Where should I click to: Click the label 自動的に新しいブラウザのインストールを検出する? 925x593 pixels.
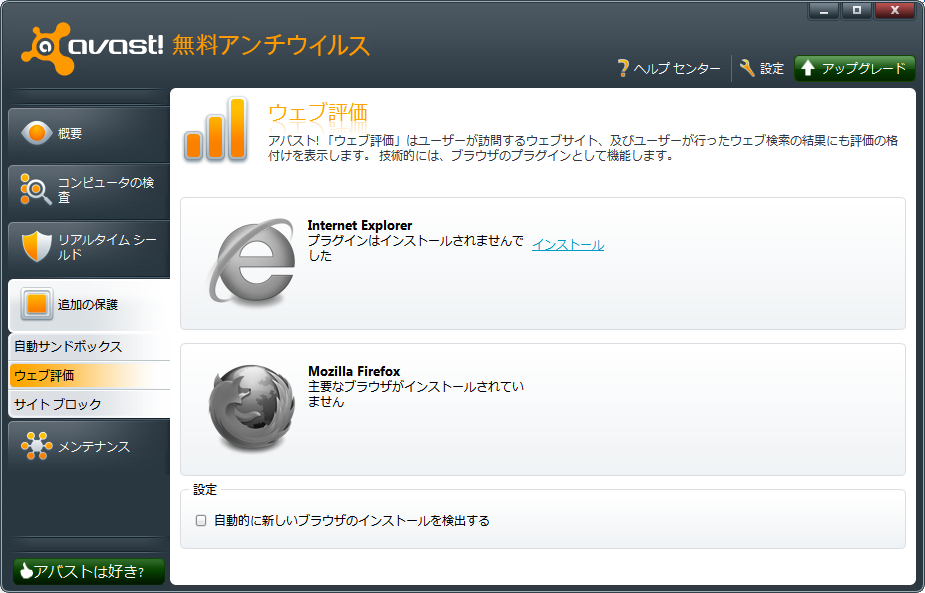tap(352, 520)
